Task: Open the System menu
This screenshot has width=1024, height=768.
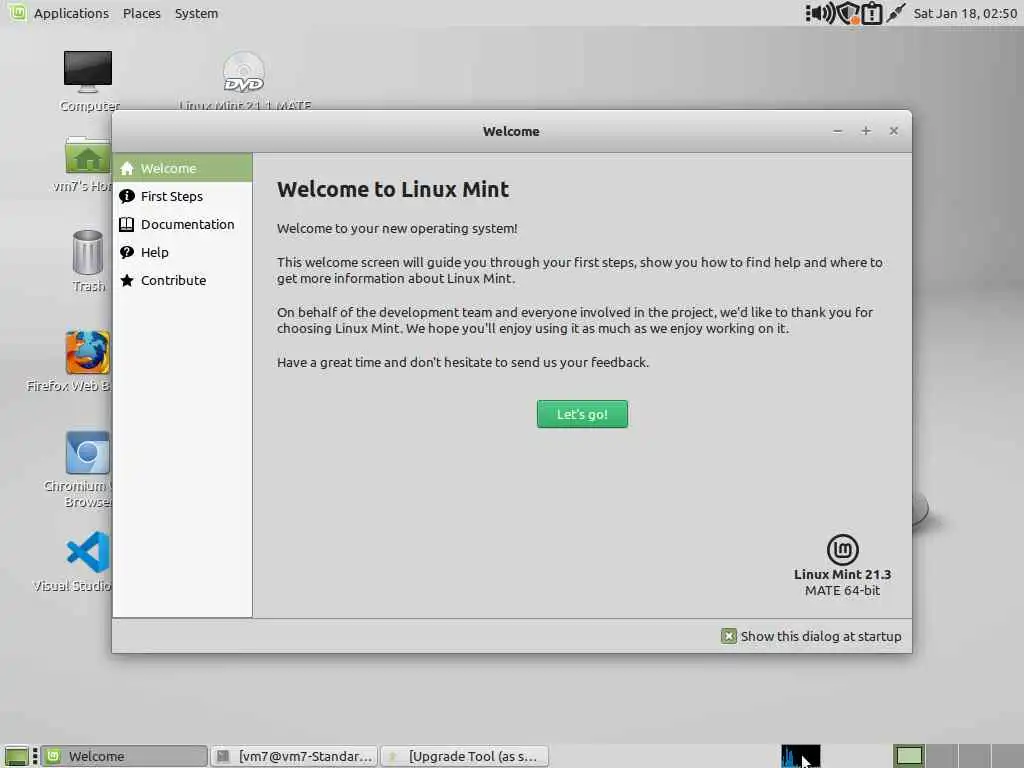Action: point(197,13)
